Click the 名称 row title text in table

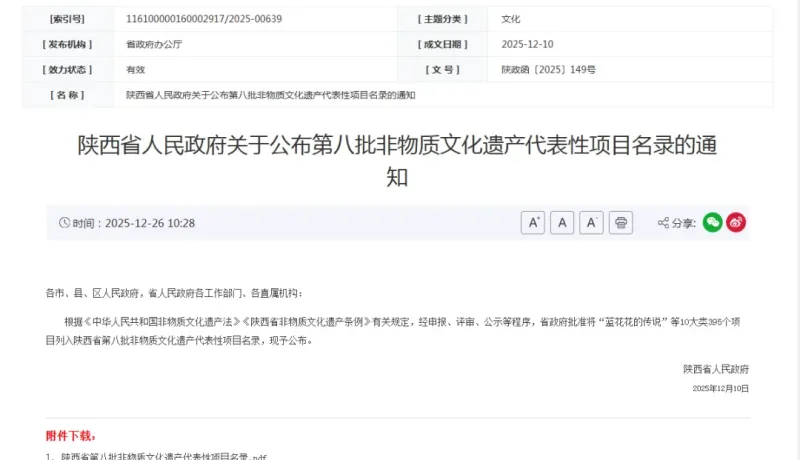click(270, 95)
